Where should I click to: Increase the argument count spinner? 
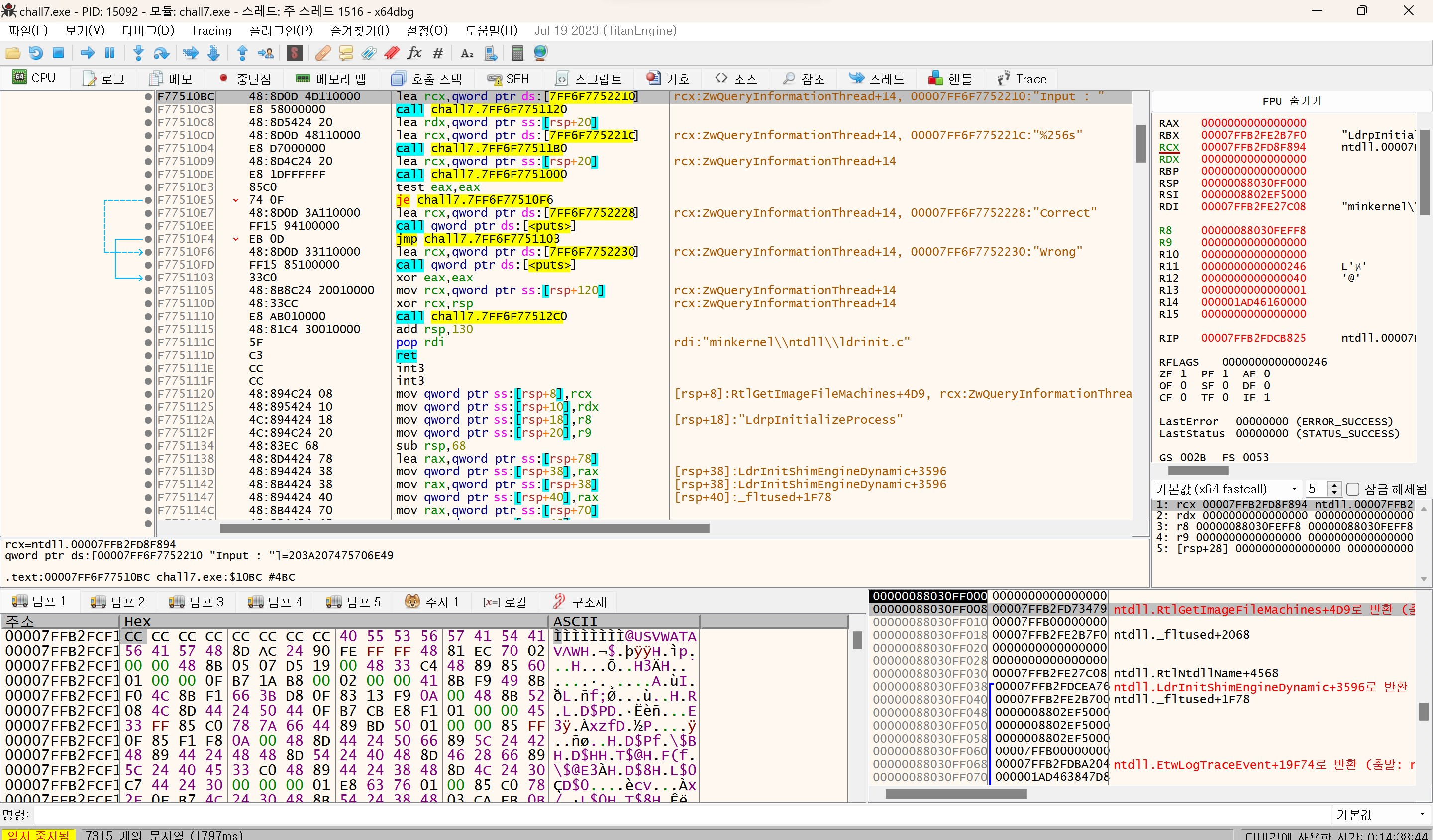(1334, 485)
